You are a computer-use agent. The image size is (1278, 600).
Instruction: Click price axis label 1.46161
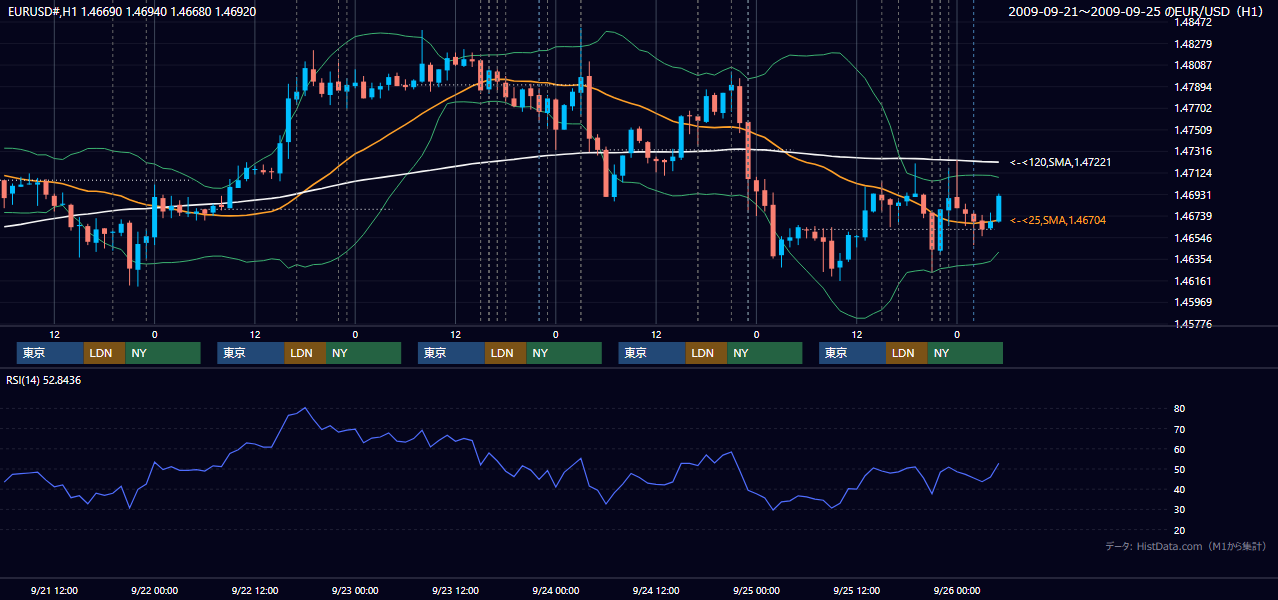1193,281
